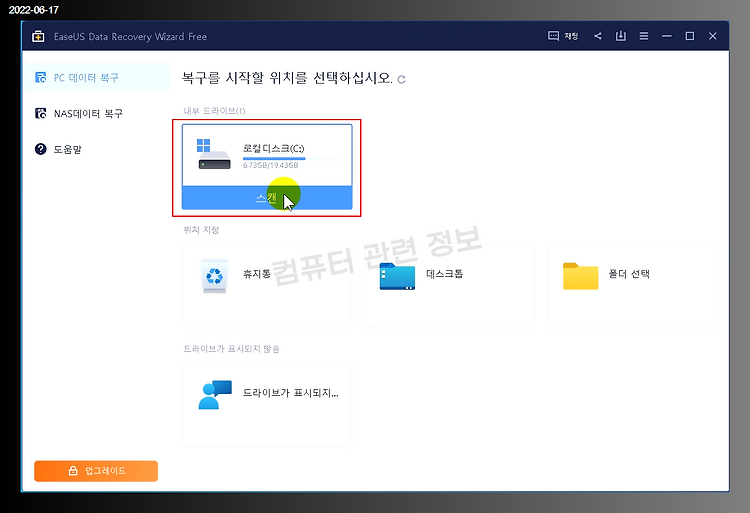Image resolution: width=750 pixels, height=513 pixels.
Task: Click the recycle bin icon
Action: click(214, 276)
